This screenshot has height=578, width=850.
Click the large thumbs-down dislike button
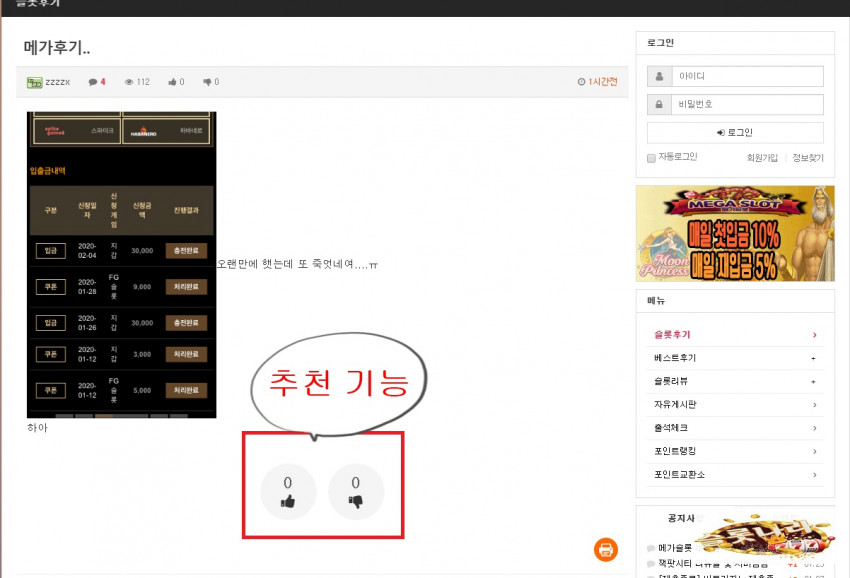(x=356, y=492)
